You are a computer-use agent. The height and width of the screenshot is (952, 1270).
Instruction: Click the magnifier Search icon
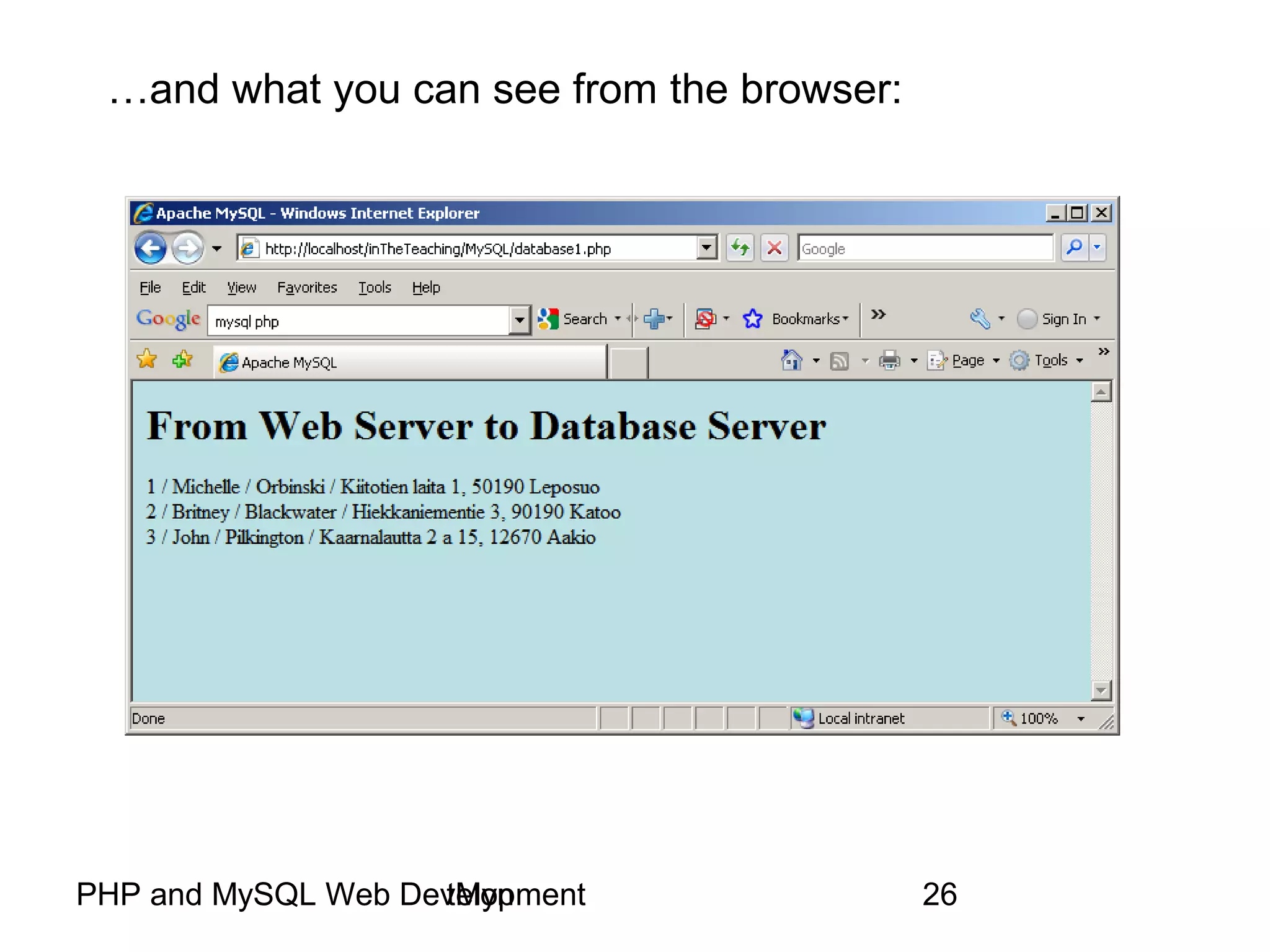tap(1074, 248)
